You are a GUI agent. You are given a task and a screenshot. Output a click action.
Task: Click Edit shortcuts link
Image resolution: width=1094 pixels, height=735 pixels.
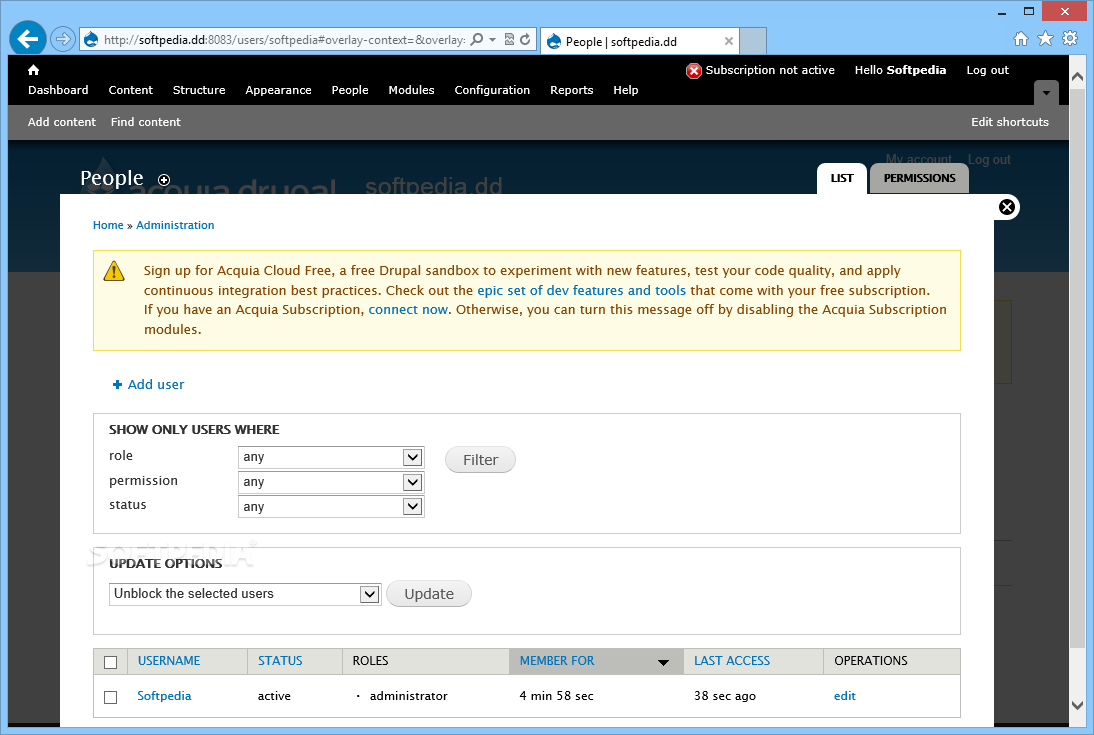click(1010, 122)
